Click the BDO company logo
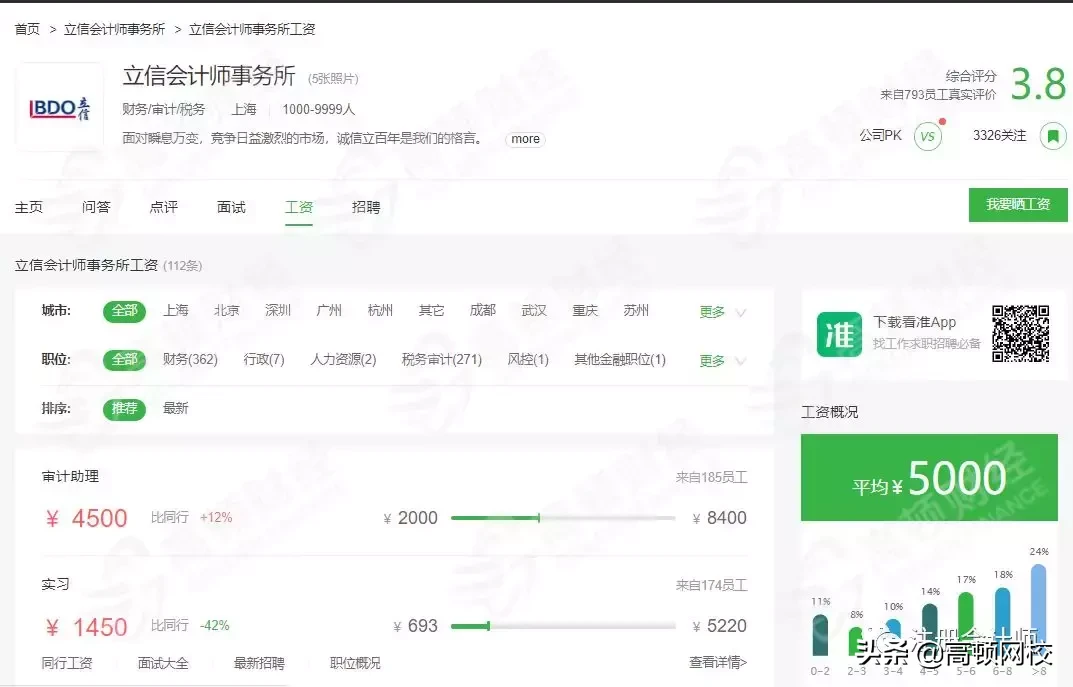This screenshot has width=1073, height=687. tap(58, 104)
